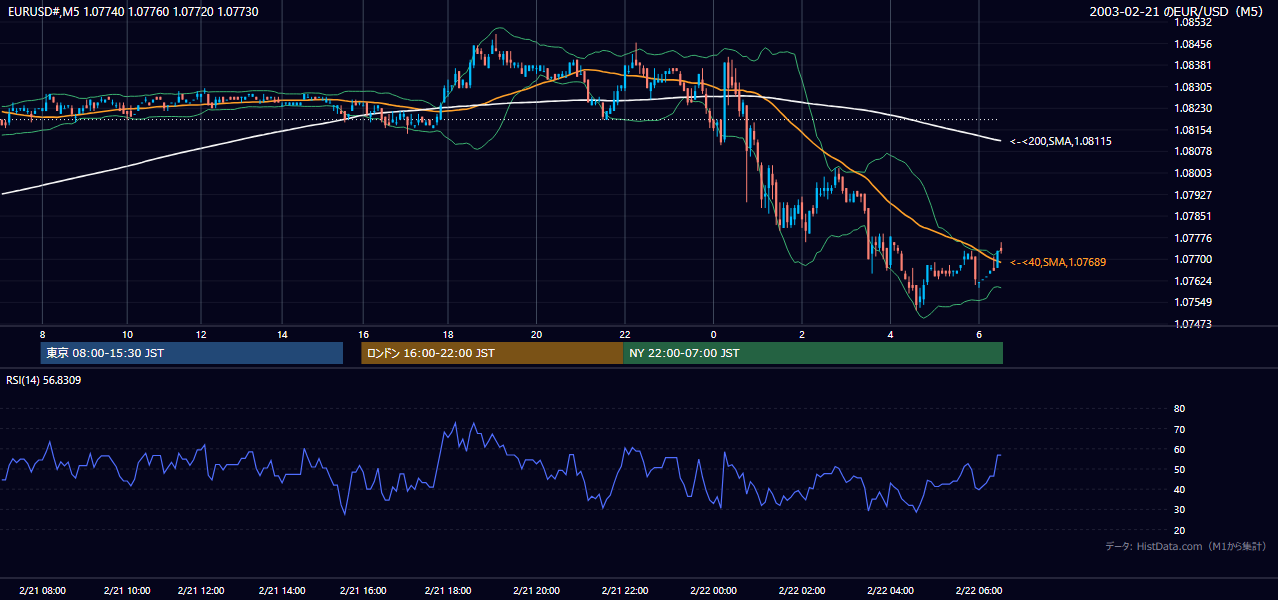Viewport: 1278px width, 600px height.
Task: Click the HistData.com data source credit
Action: 1186,546
